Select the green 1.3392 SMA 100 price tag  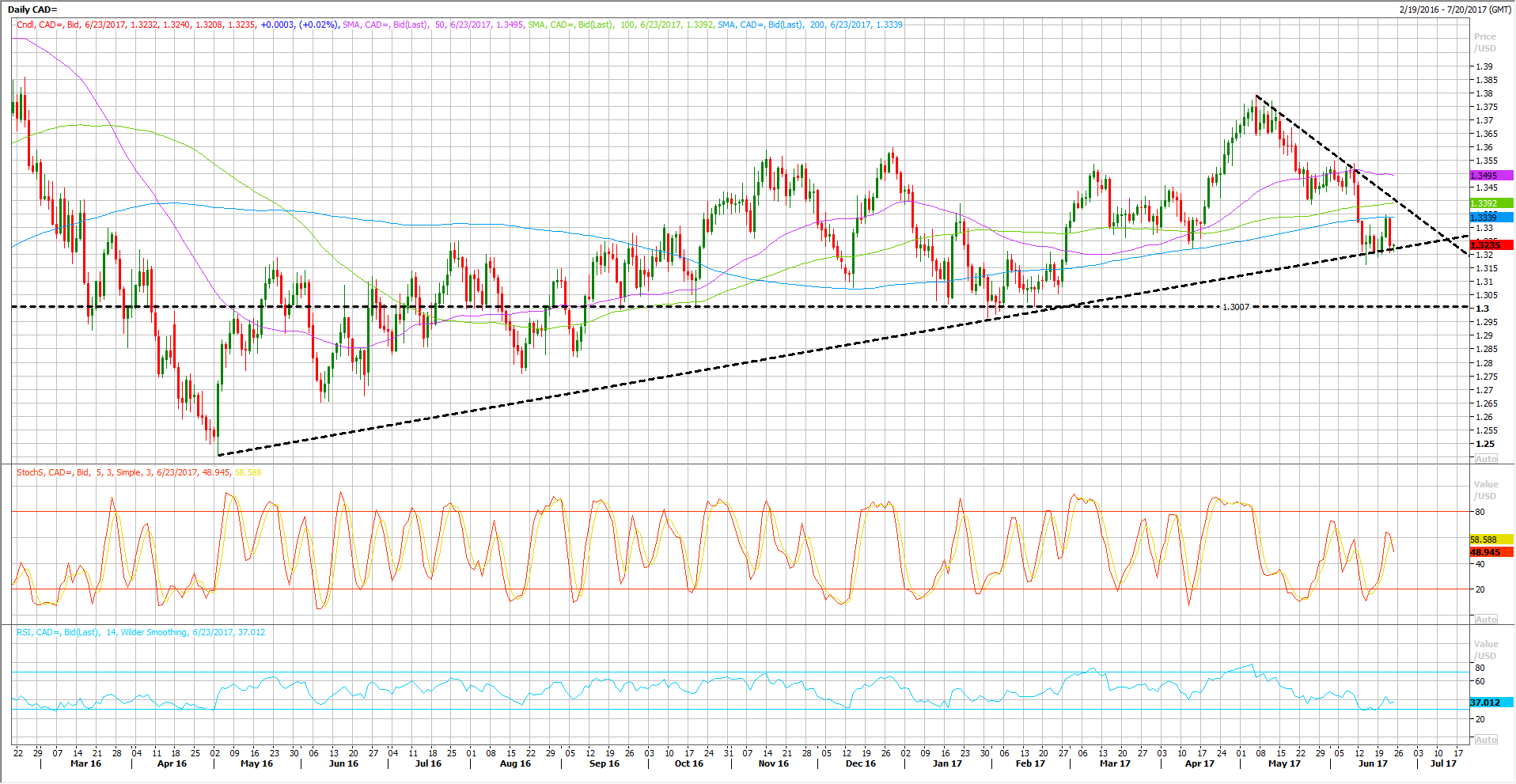(x=1491, y=203)
